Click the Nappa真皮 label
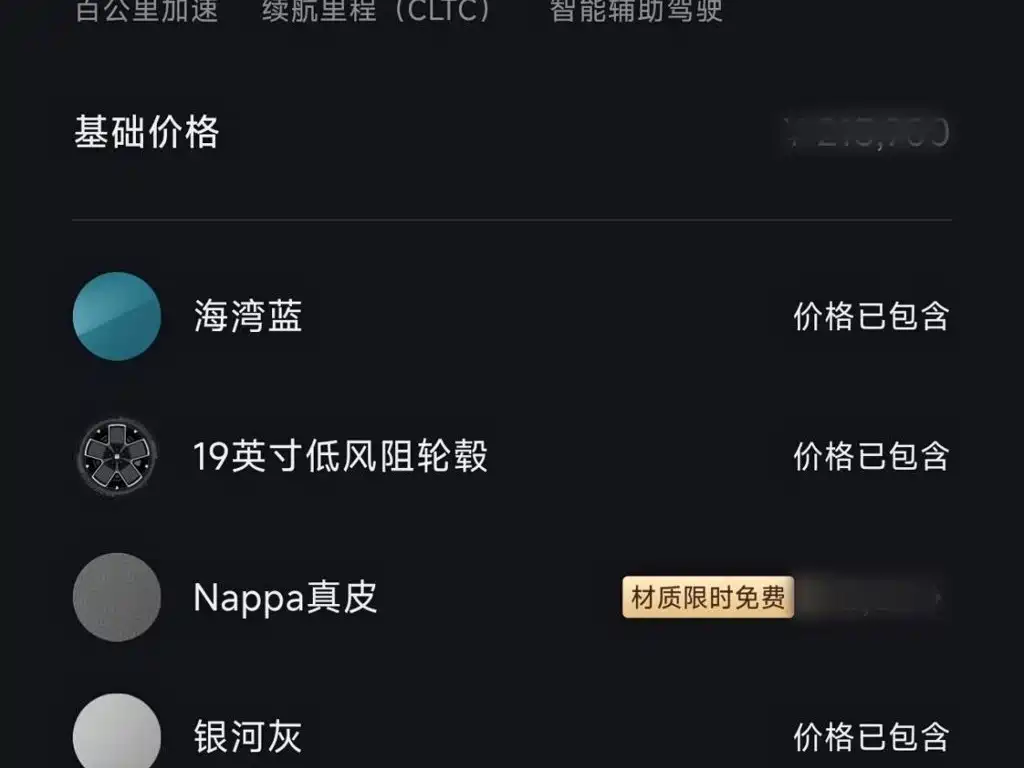The width and height of the screenshot is (1024, 768). click(x=285, y=598)
